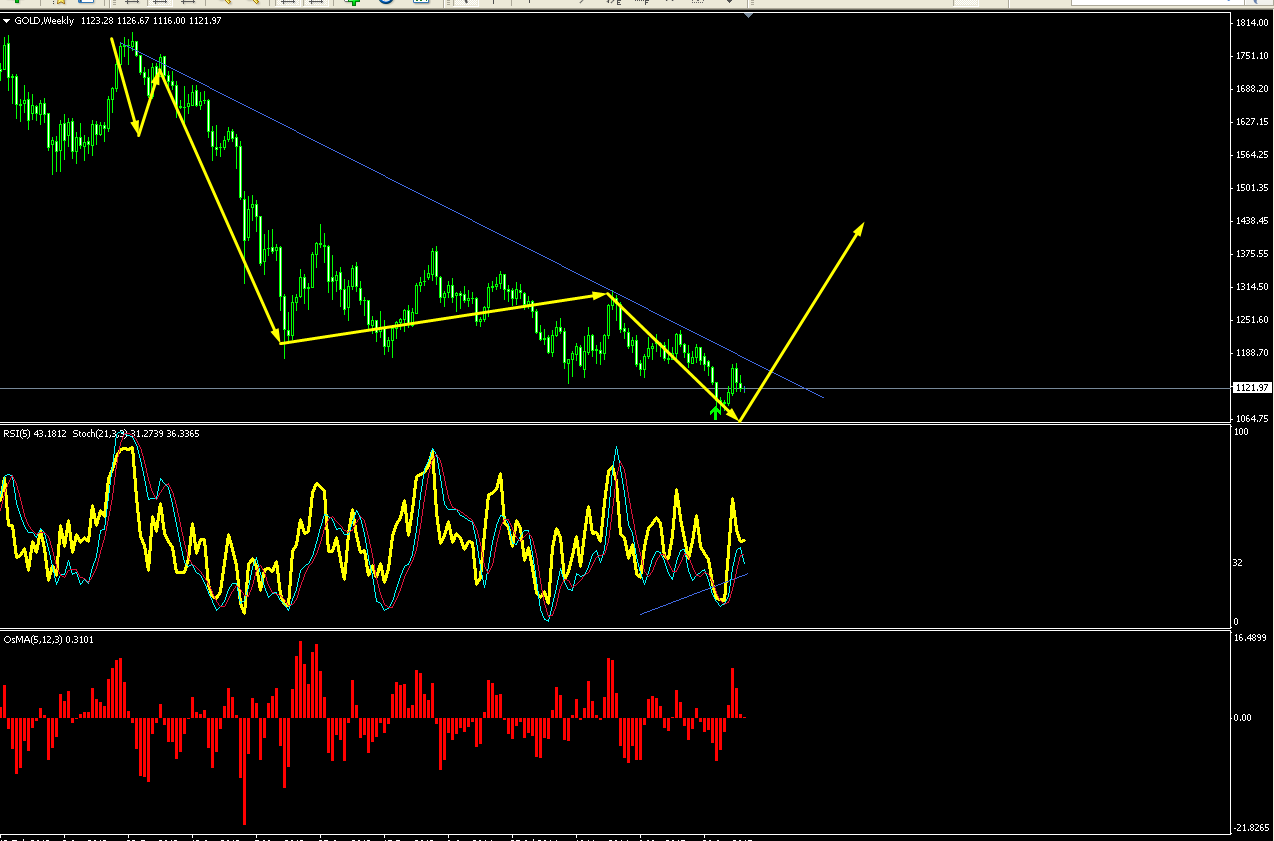1274x841 pixels.
Task: Click price scale value 1438.45
Action: [x=1250, y=220]
